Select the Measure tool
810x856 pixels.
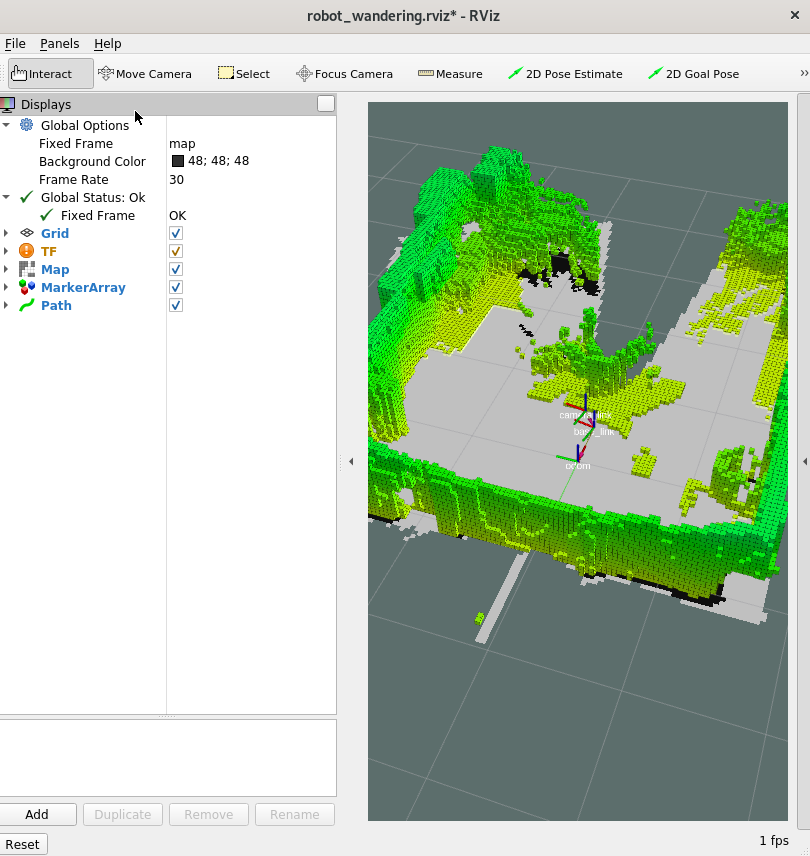(448, 73)
